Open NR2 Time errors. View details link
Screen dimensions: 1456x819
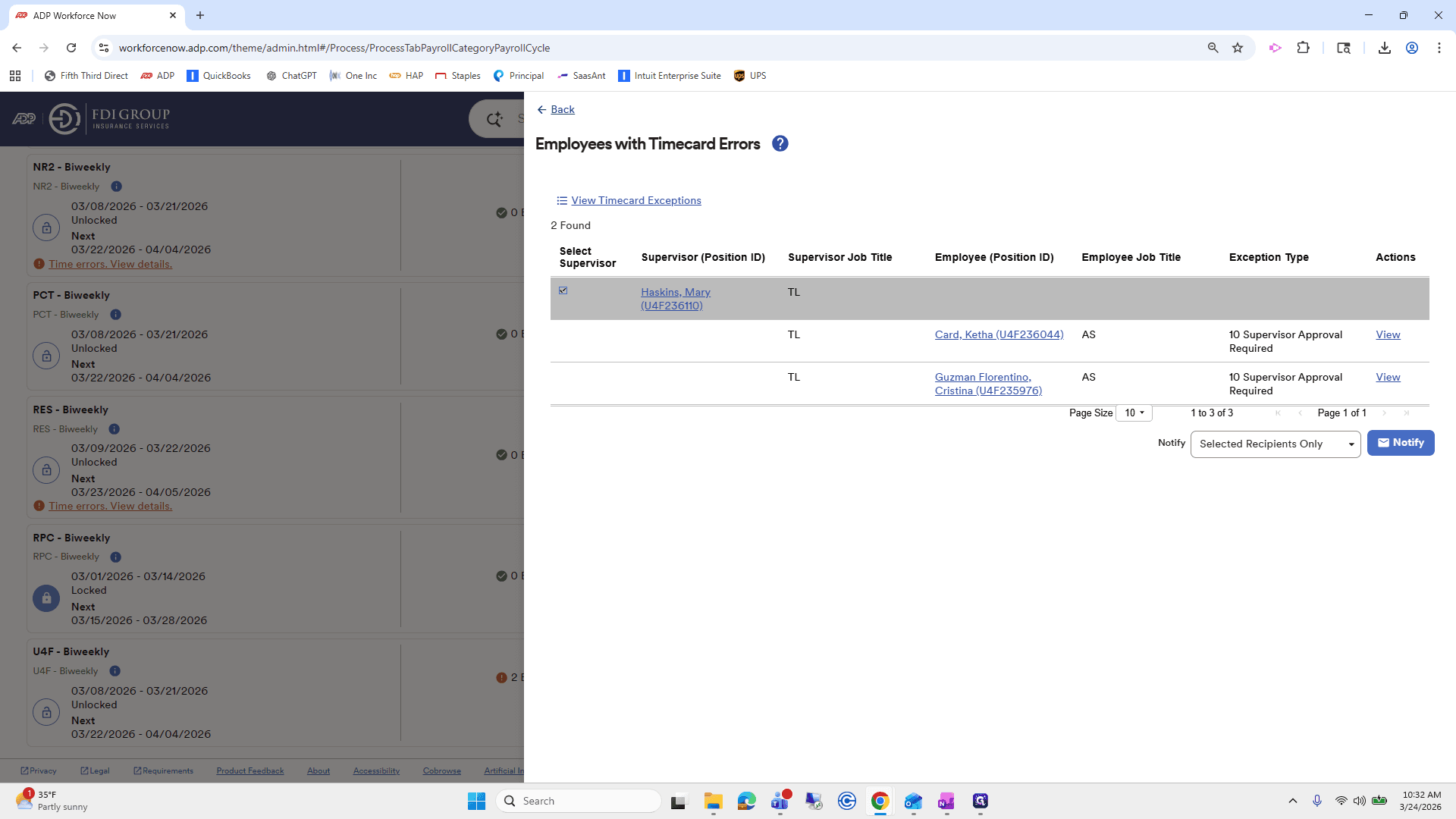point(111,264)
